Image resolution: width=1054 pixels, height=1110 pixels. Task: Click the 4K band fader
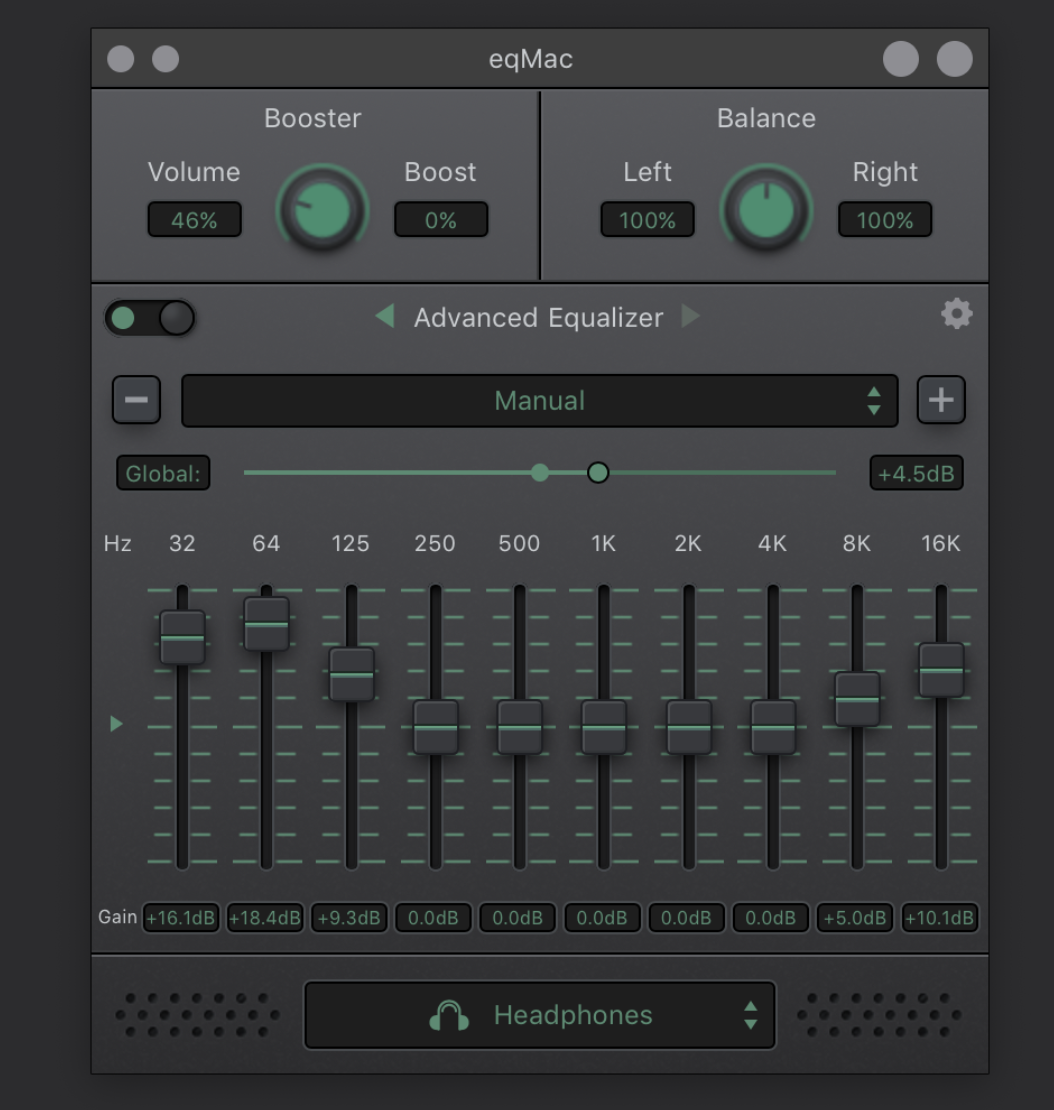773,727
